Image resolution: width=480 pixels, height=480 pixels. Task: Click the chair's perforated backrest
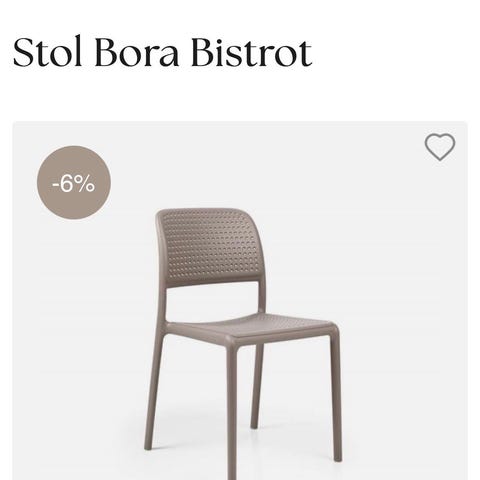point(210,247)
